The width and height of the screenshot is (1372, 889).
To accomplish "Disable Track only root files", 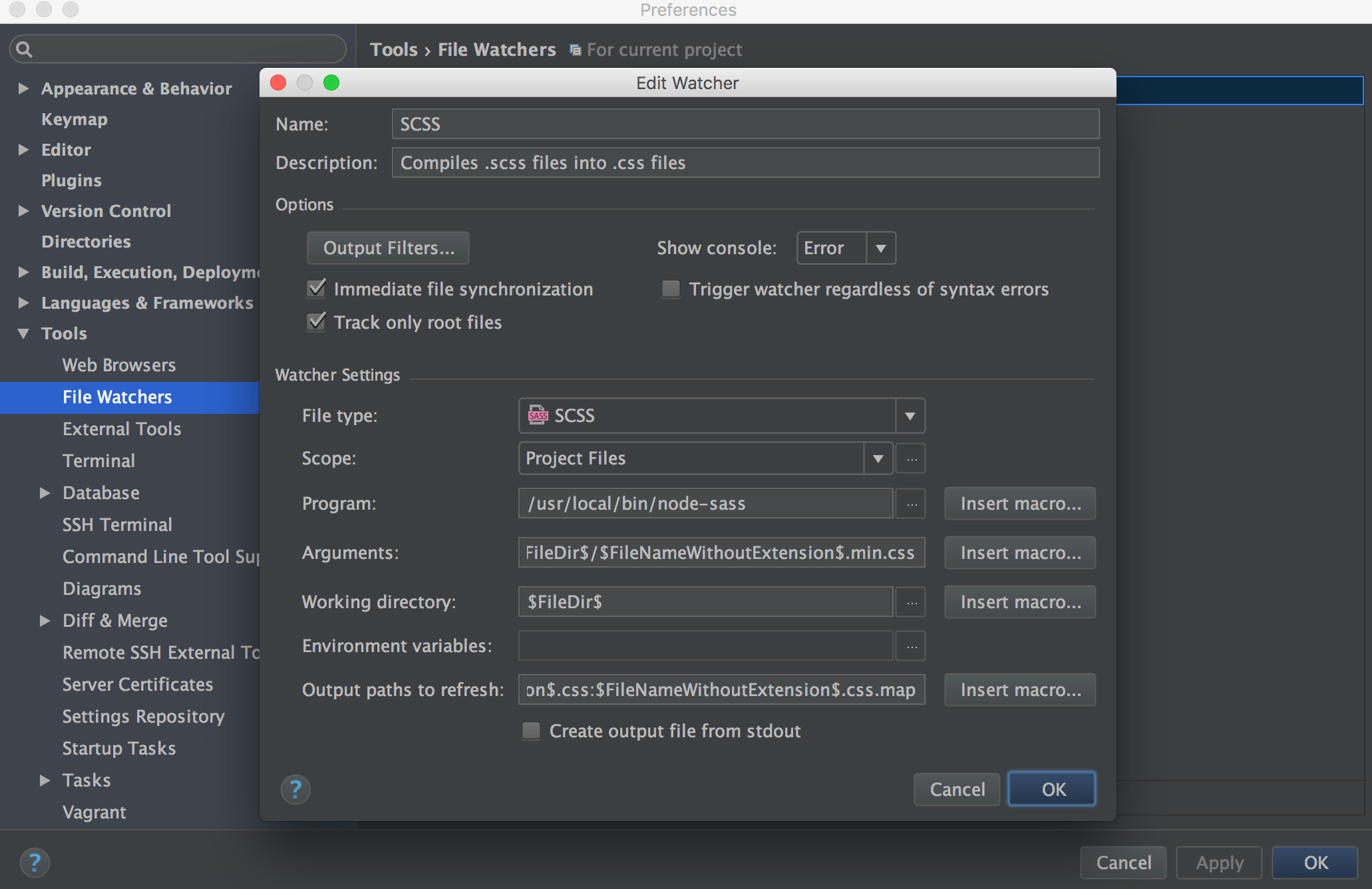I will coord(316,322).
